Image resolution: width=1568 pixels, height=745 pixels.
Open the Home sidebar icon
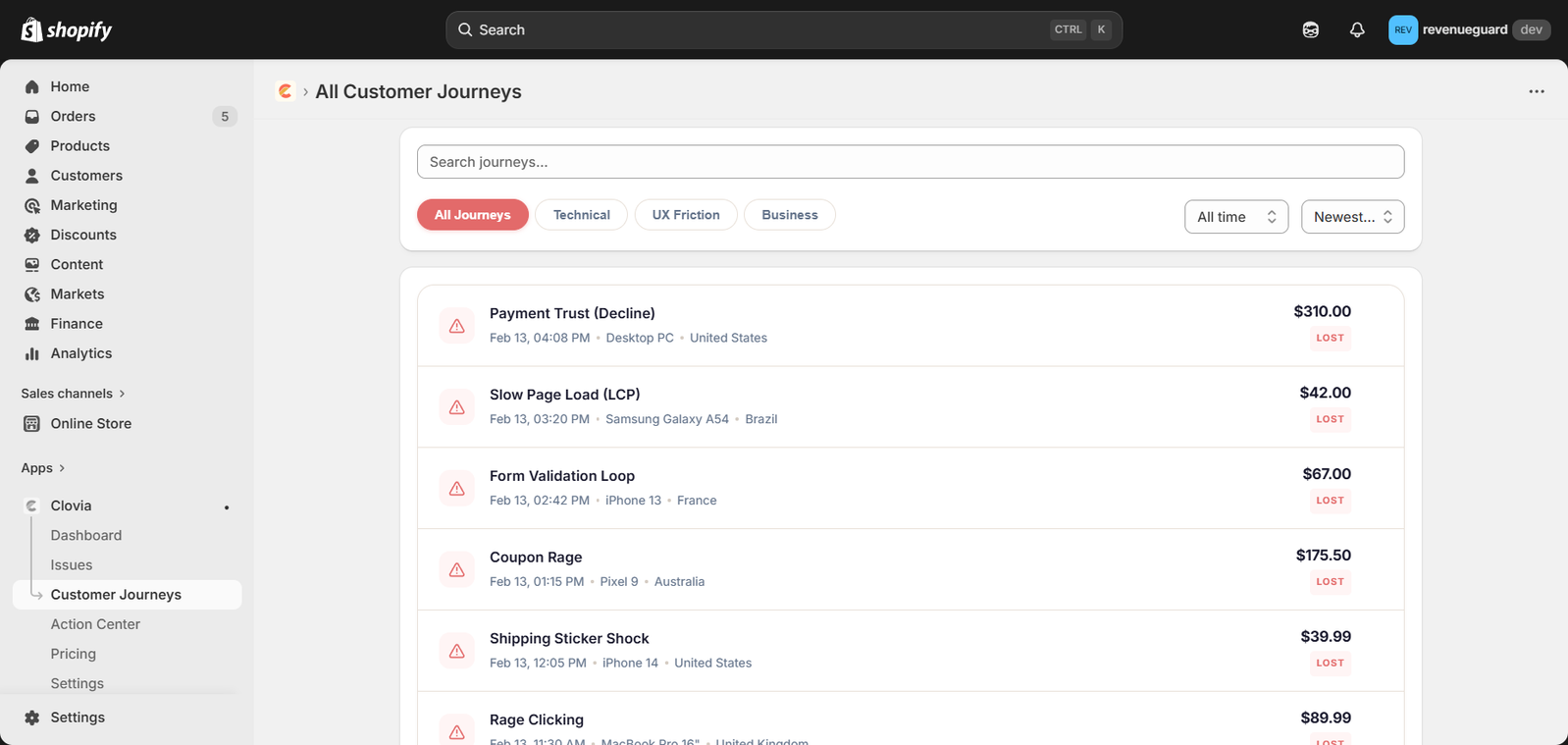(x=32, y=86)
